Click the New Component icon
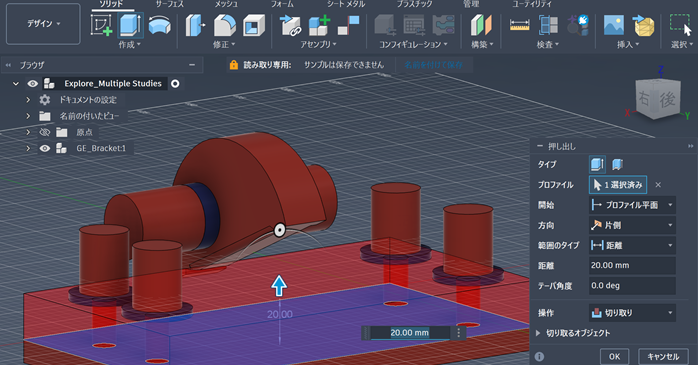The height and width of the screenshot is (365, 698). click(x=319, y=25)
